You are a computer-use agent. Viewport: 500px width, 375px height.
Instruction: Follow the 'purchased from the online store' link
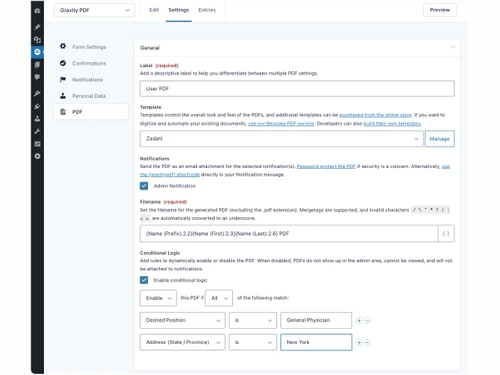(375, 115)
